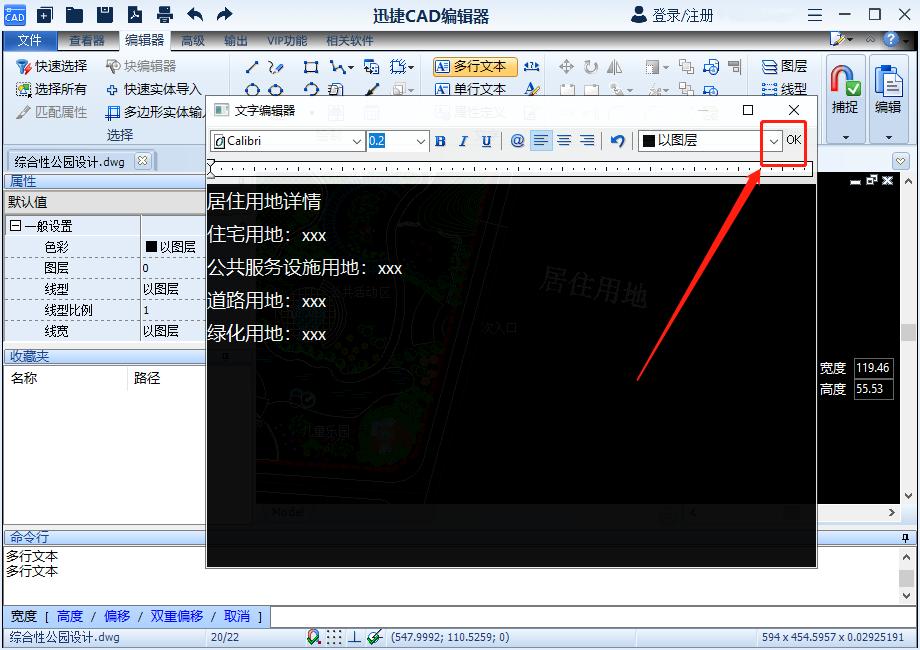This screenshot has width=920, height=650.
Task: Select the Line drawing tool
Action: point(252,67)
